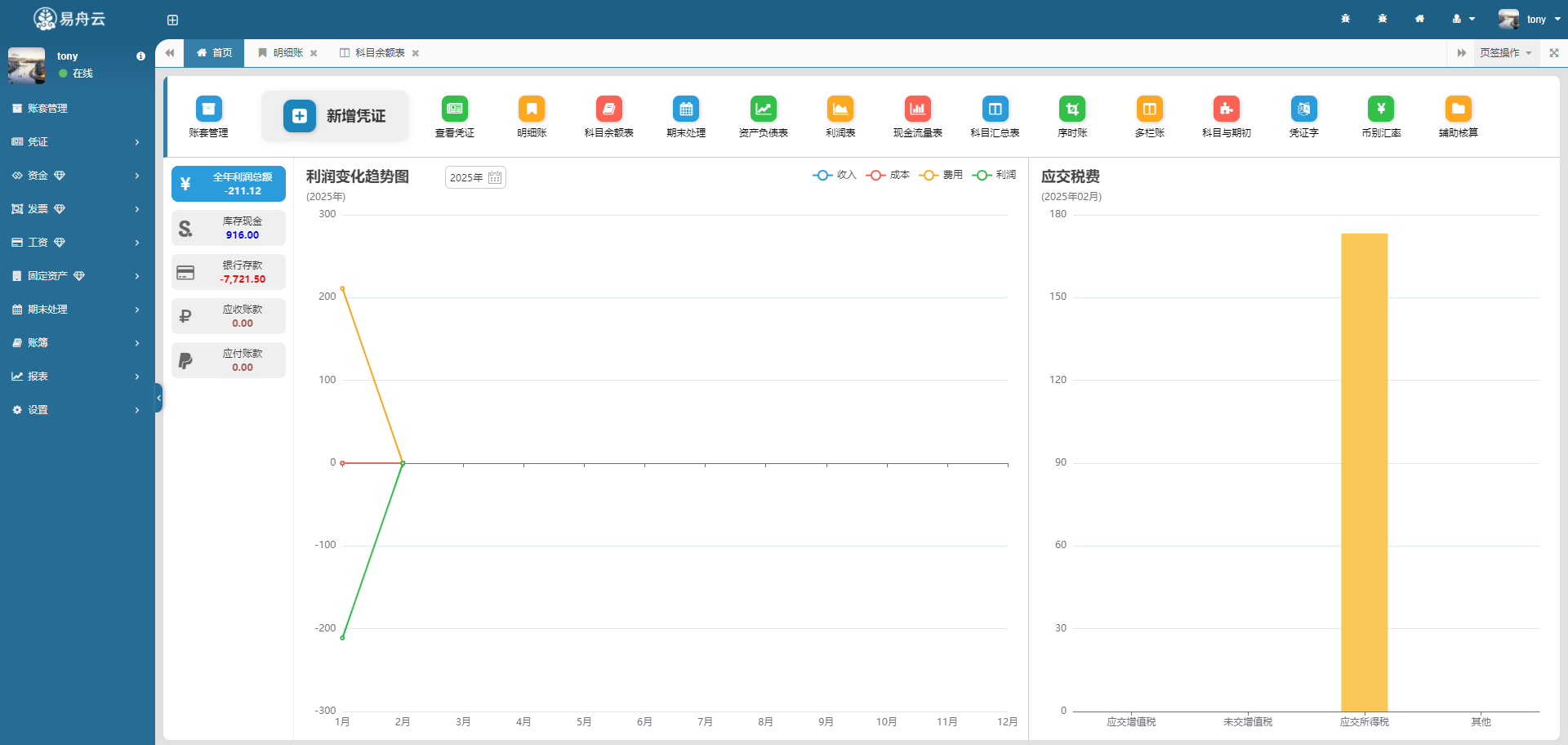This screenshot has width=1568, height=745.
Task: Select the 应付账款 card
Action: click(x=229, y=360)
